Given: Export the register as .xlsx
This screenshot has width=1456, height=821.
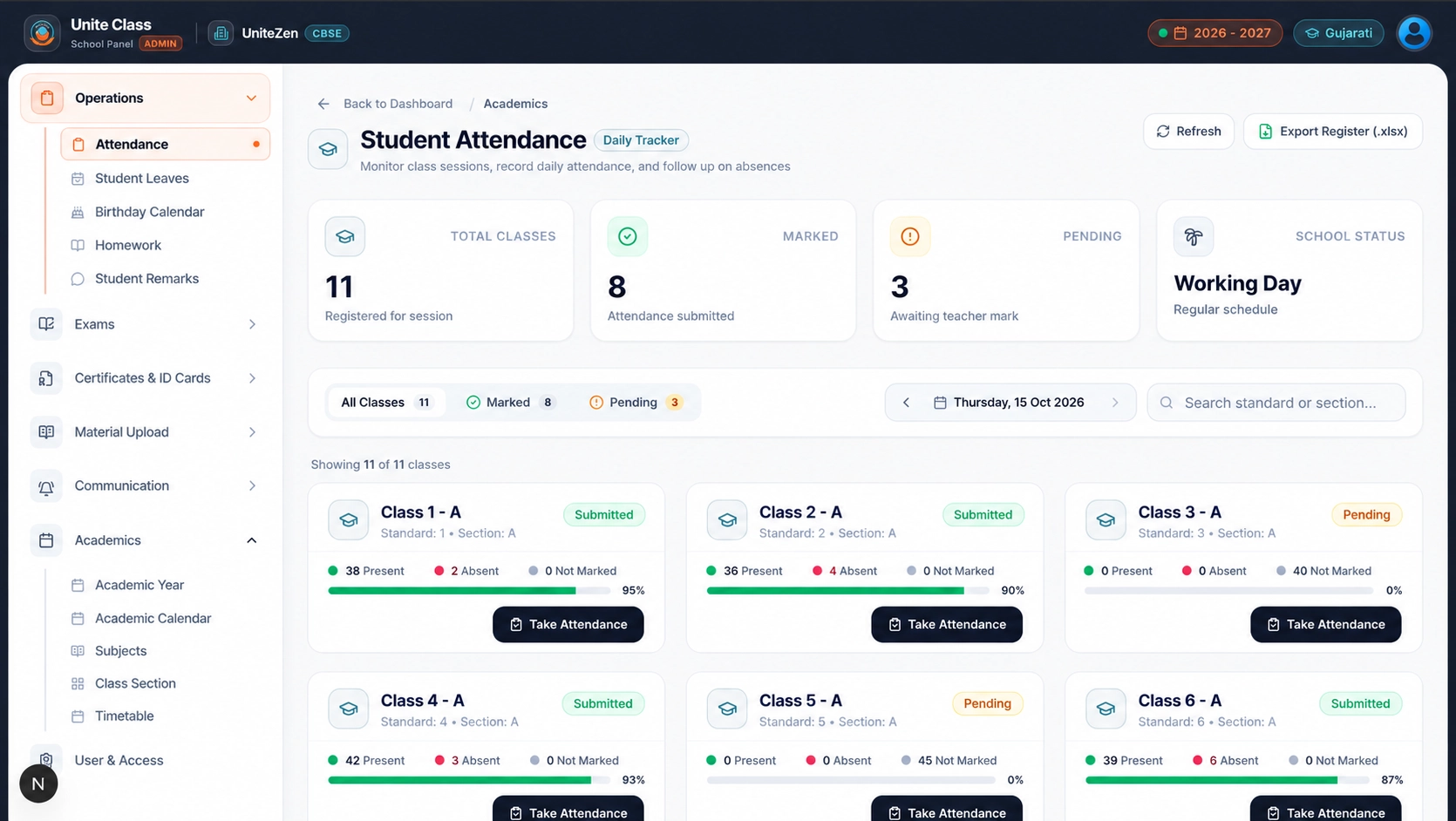Looking at the screenshot, I should (x=1333, y=132).
